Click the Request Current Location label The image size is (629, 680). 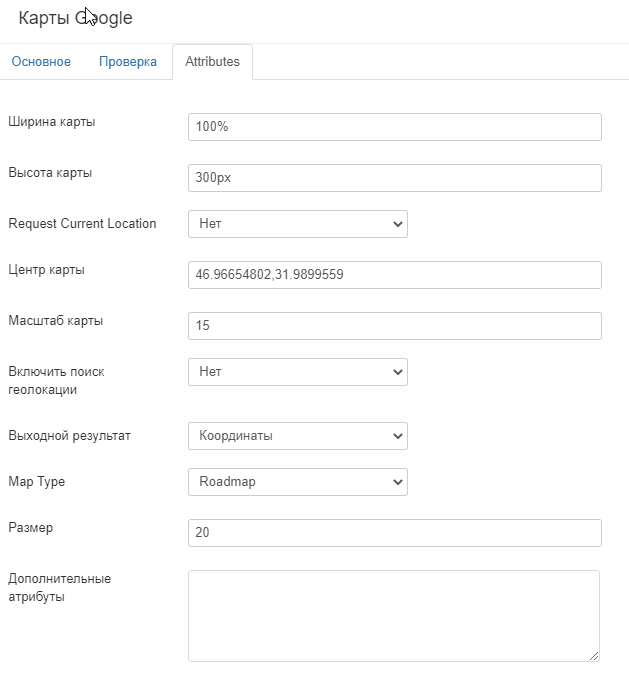click(82, 224)
